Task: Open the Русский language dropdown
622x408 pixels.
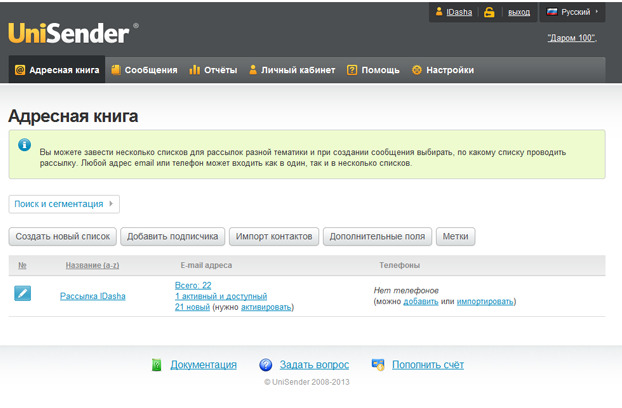Action: tap(572, 12)
